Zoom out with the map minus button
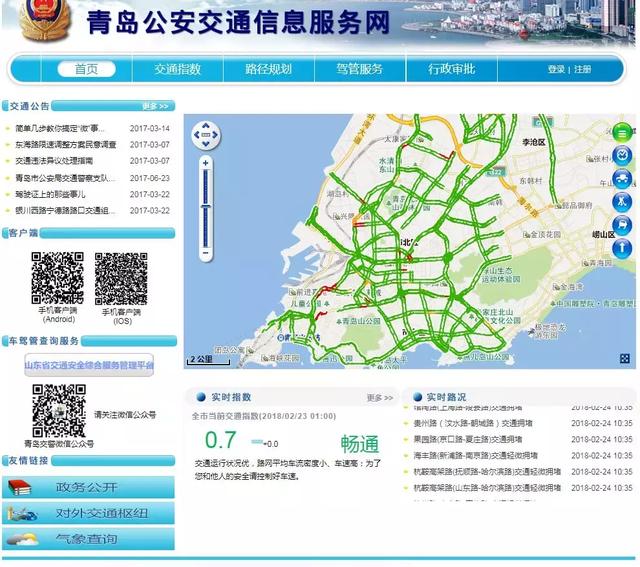 tap(206, 252)
